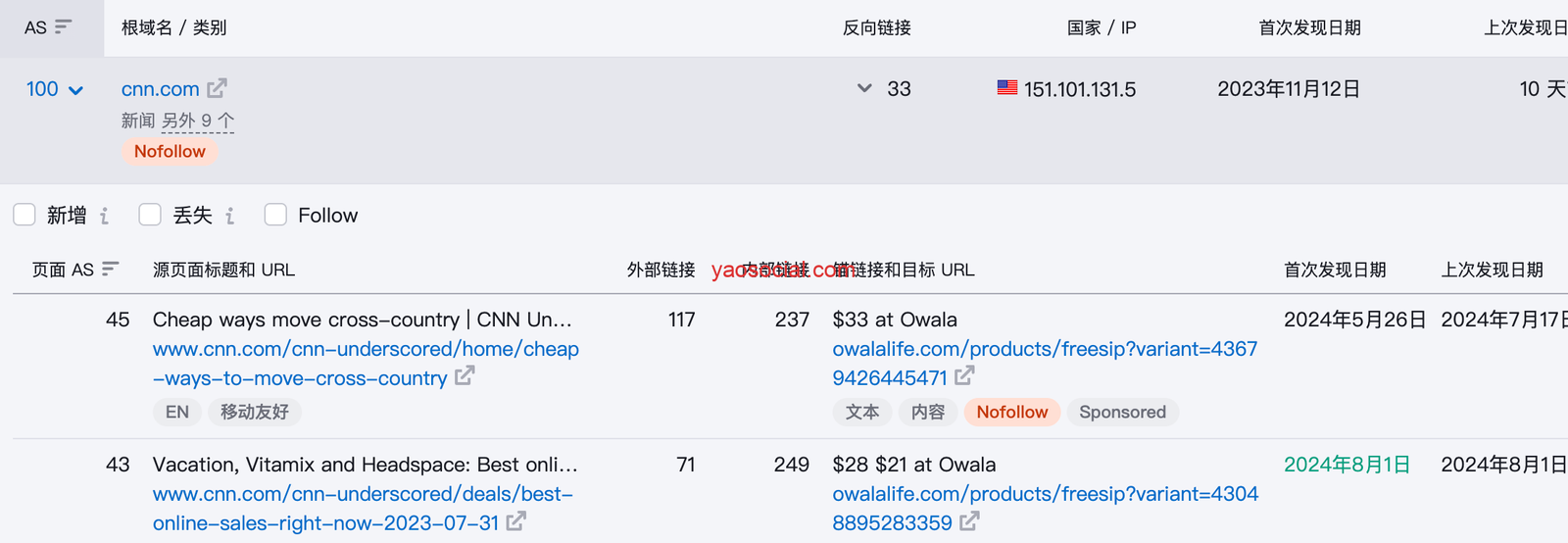Open cnn.com external link icon

[x=217, y=88]
